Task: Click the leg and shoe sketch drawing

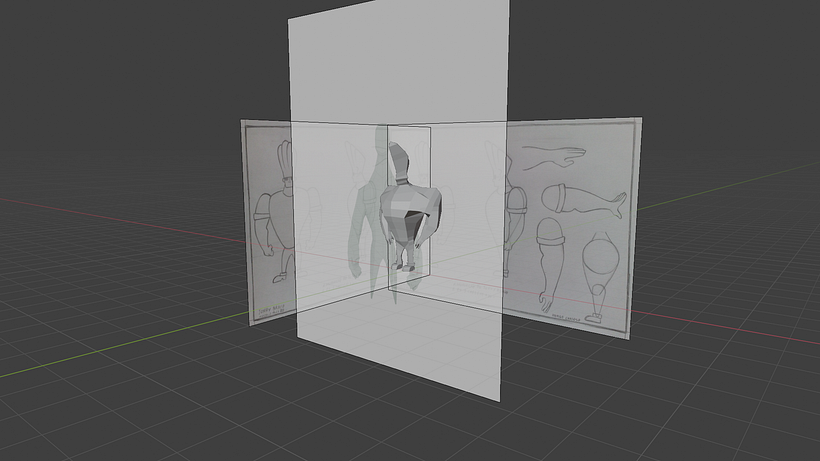Action: pos(600,277)
